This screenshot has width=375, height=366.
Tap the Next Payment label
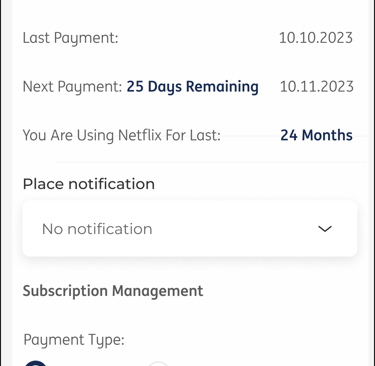click(x=72, y=87)
